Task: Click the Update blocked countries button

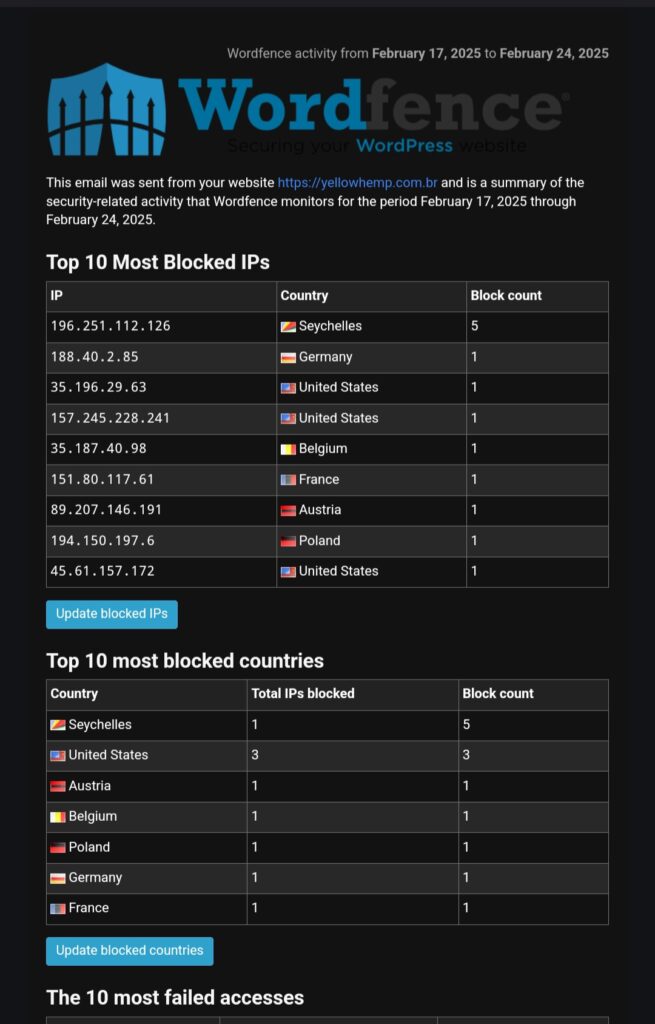Action: [129, 951]
